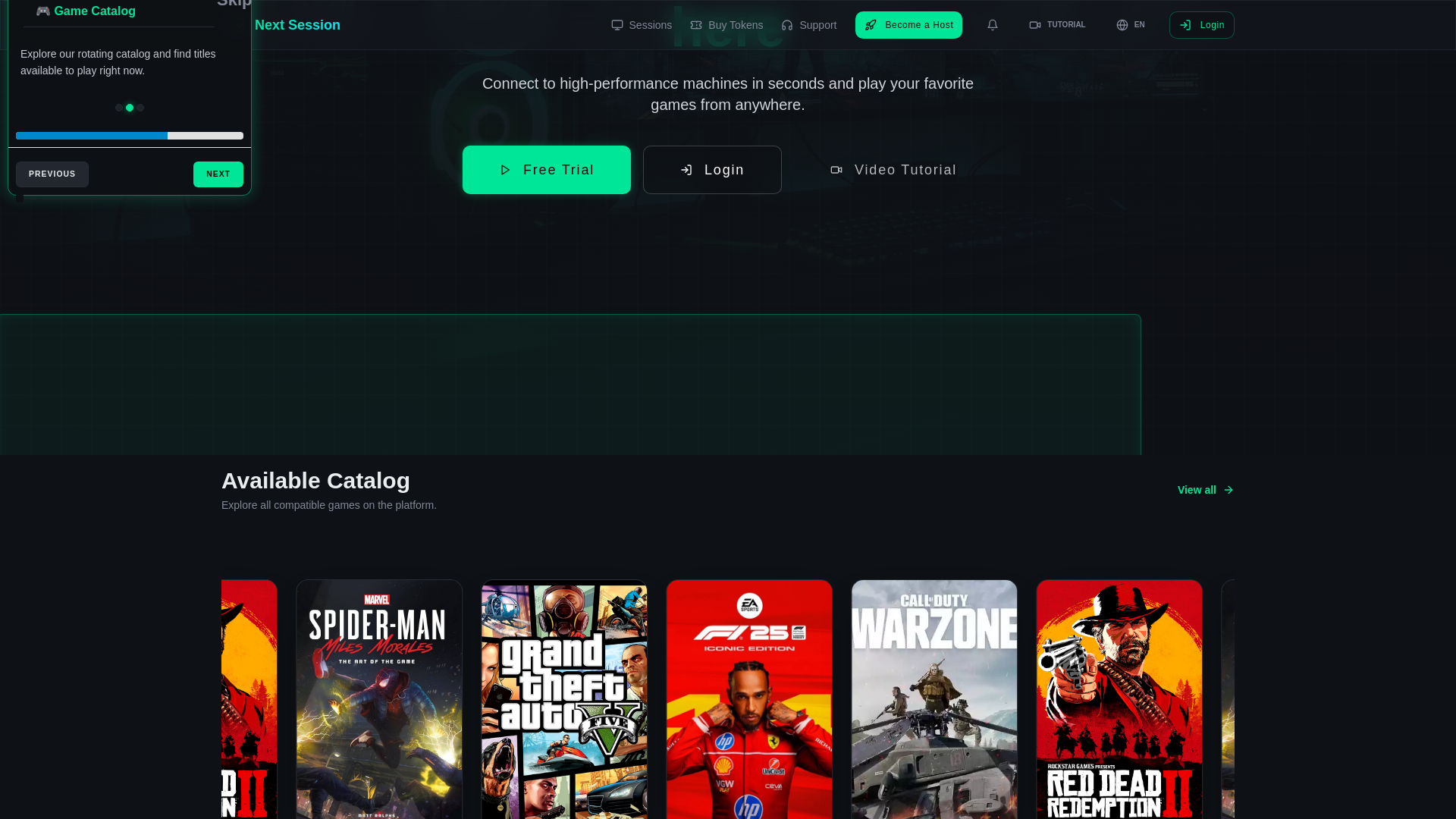Screen dimensions: 1456x819
Task: Click the rocket icon in Become a Host
Action: click(x=871, y=25)
